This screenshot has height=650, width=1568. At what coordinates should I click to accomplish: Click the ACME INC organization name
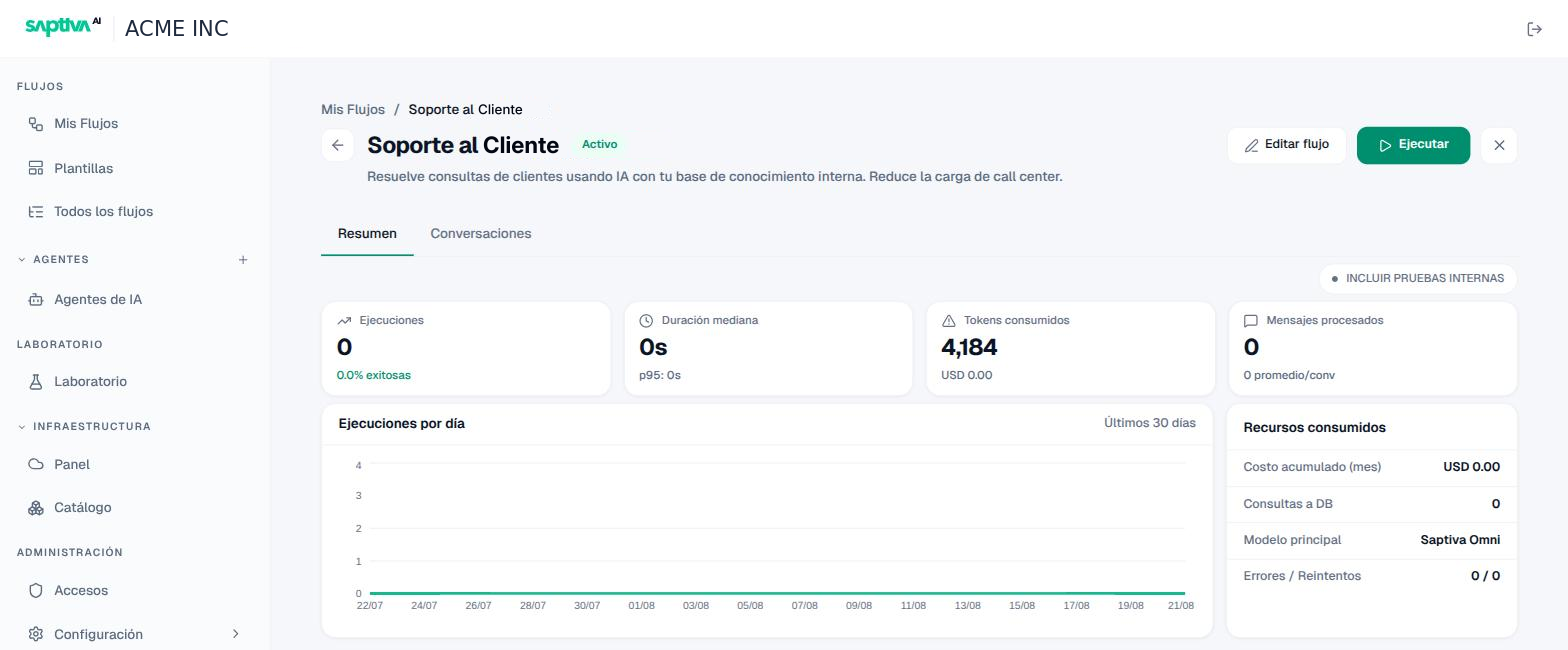point(177,29)
